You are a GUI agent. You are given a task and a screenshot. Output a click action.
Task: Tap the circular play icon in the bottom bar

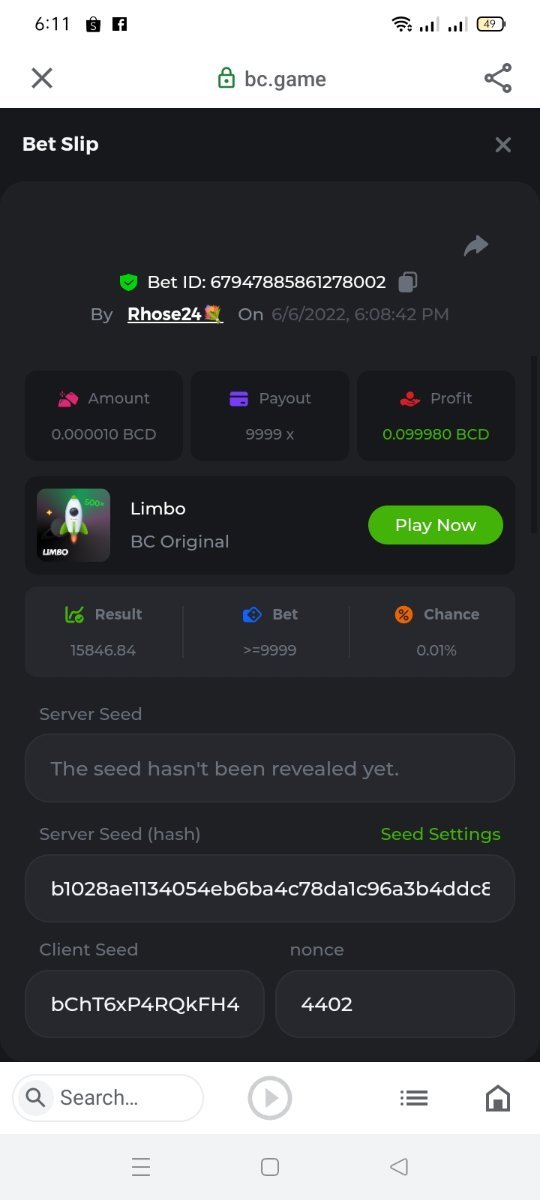[270, 1098]
